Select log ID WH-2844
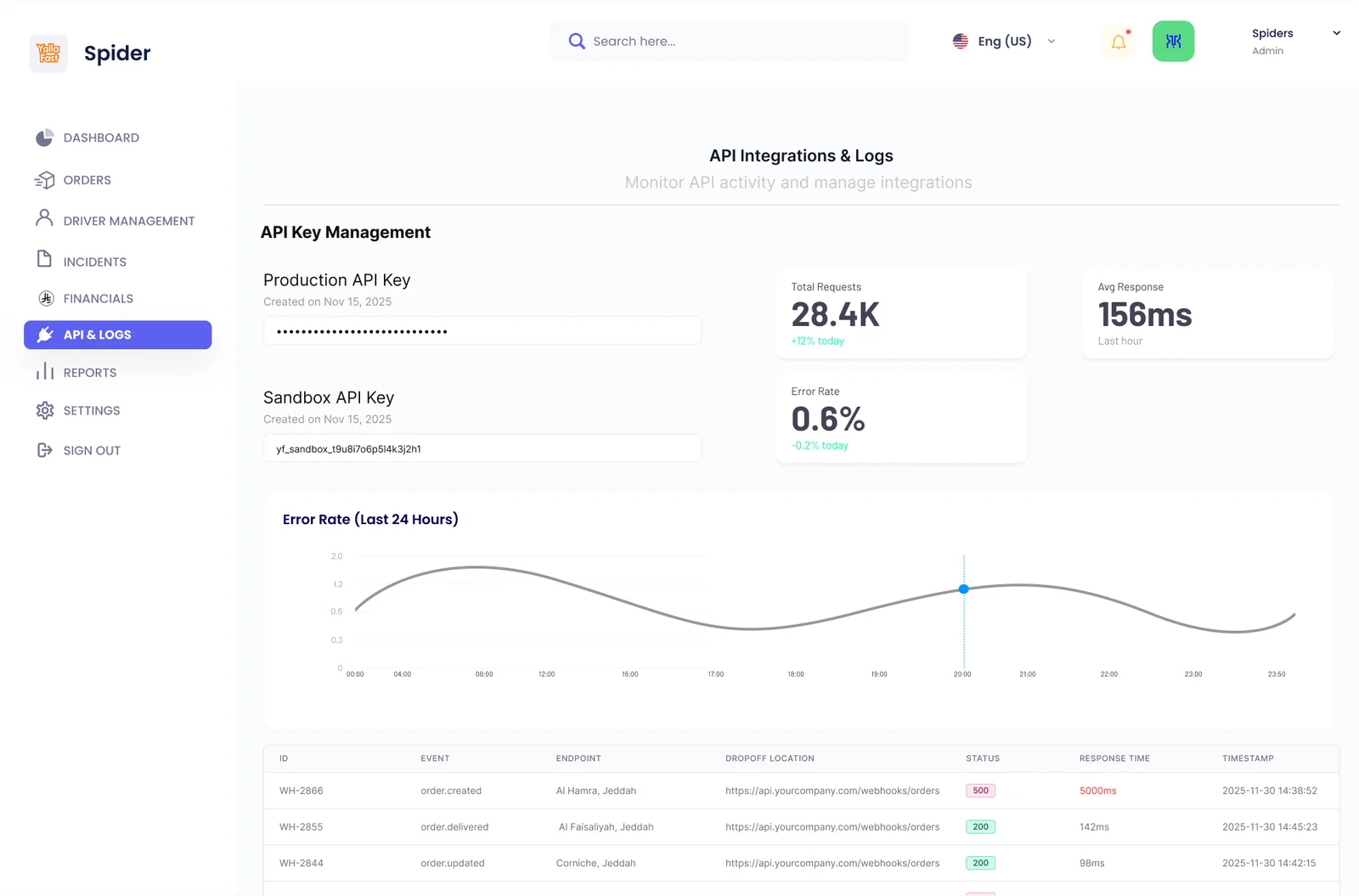Viewport: 1359px width, 896px height. tap(302, 863)
